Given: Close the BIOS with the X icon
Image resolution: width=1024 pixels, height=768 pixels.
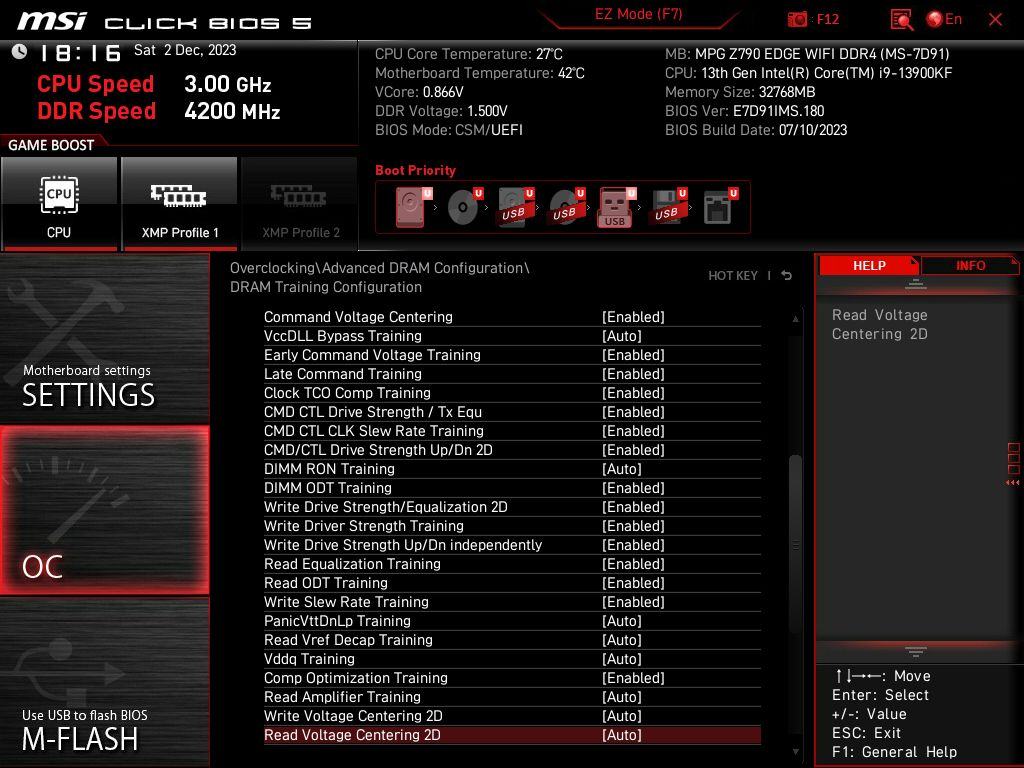Looking at the screenshot, I should click(995, 20).
